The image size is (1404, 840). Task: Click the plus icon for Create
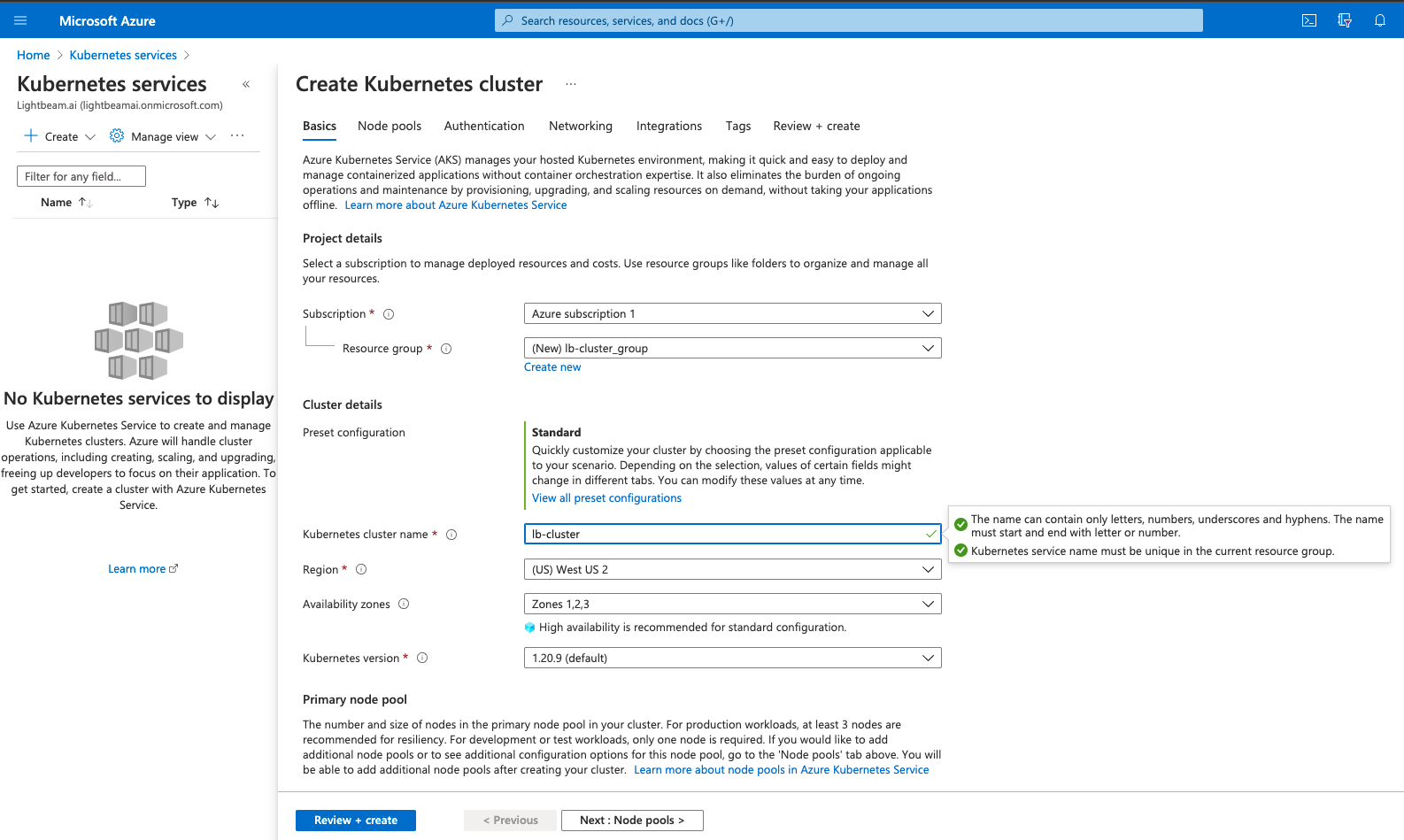(x=31, y=135)
